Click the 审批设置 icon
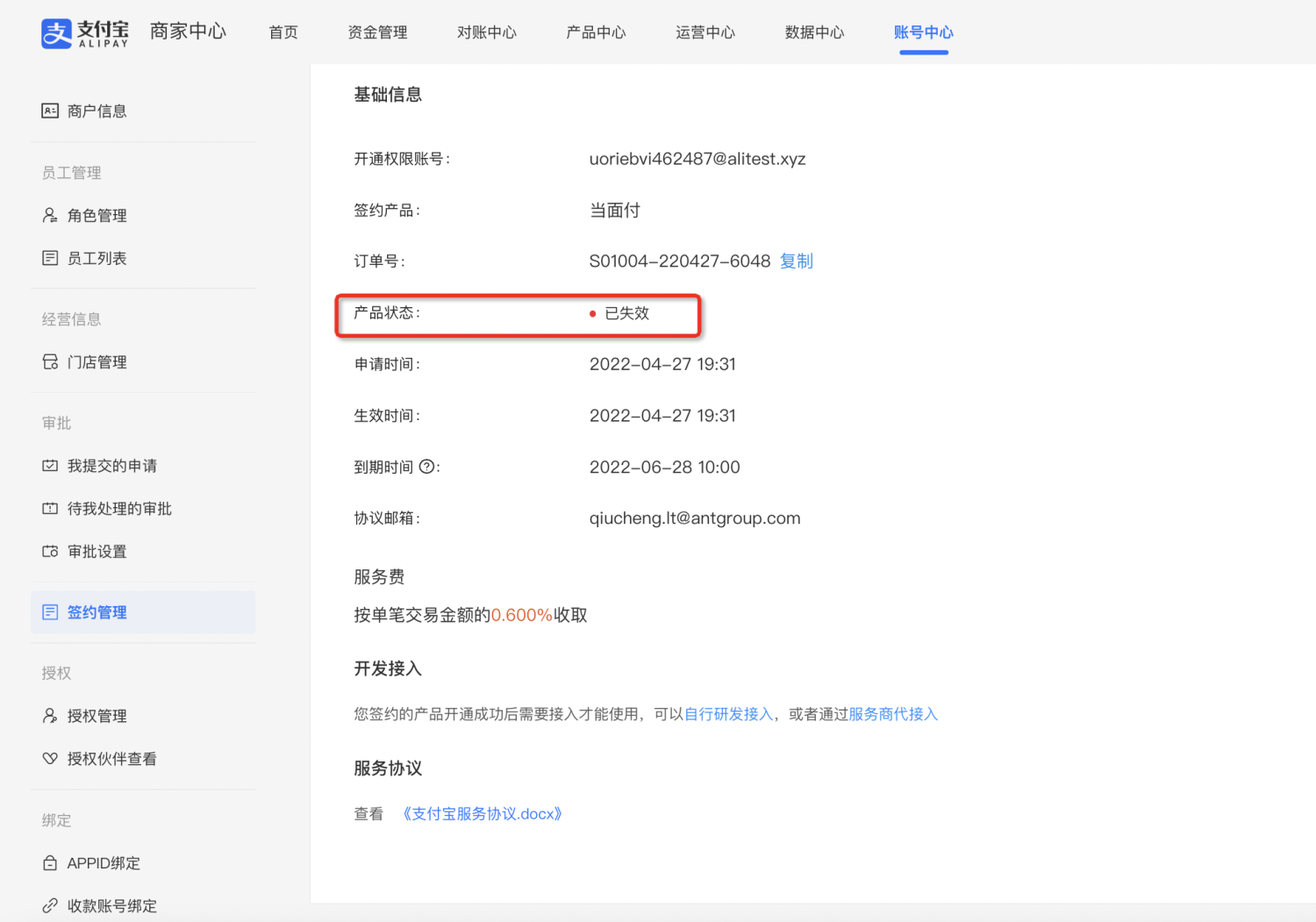The image size is (1316, 922). (50, 551)
